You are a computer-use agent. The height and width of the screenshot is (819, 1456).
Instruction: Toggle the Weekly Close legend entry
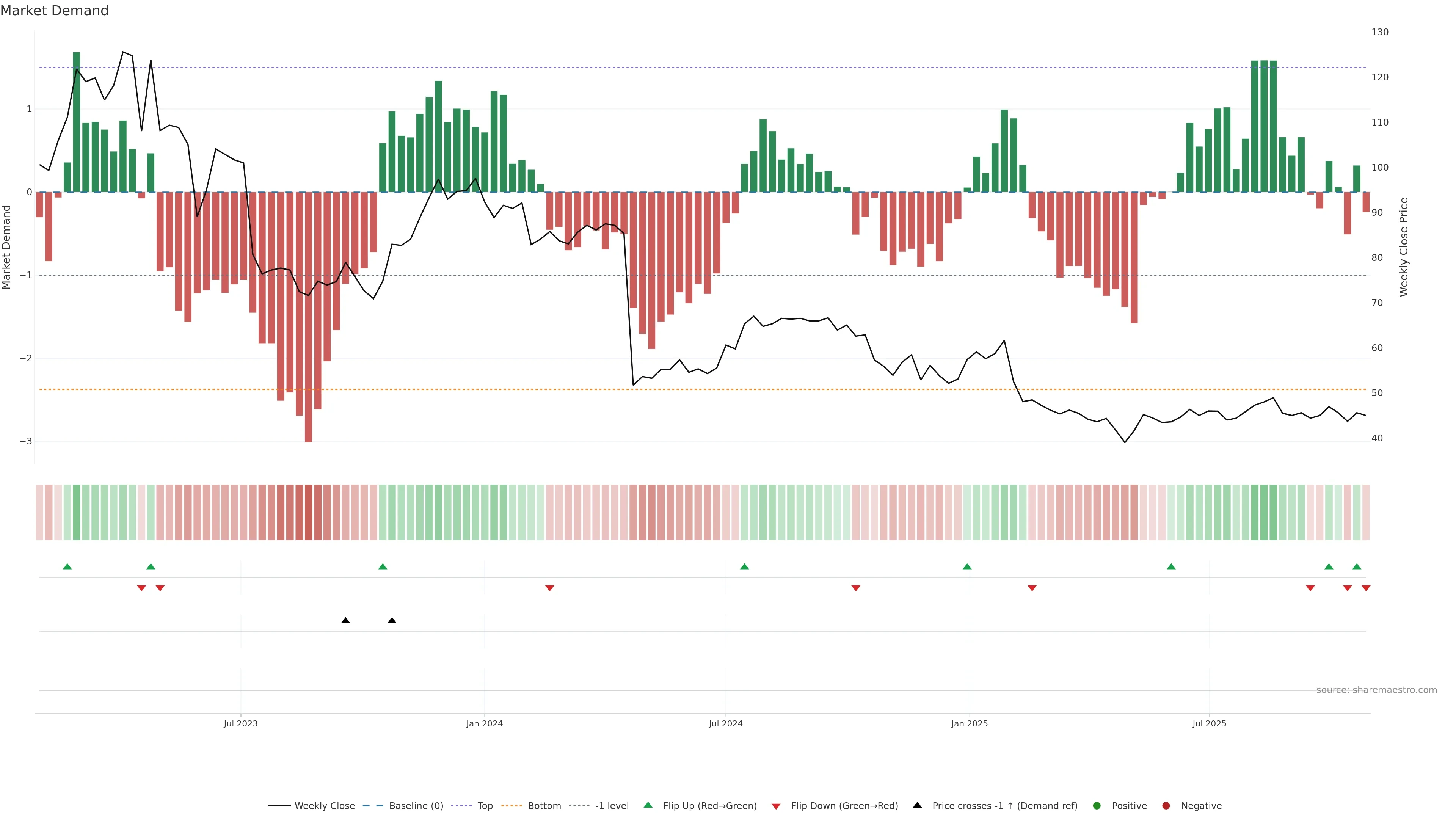[x=325, y=805]
